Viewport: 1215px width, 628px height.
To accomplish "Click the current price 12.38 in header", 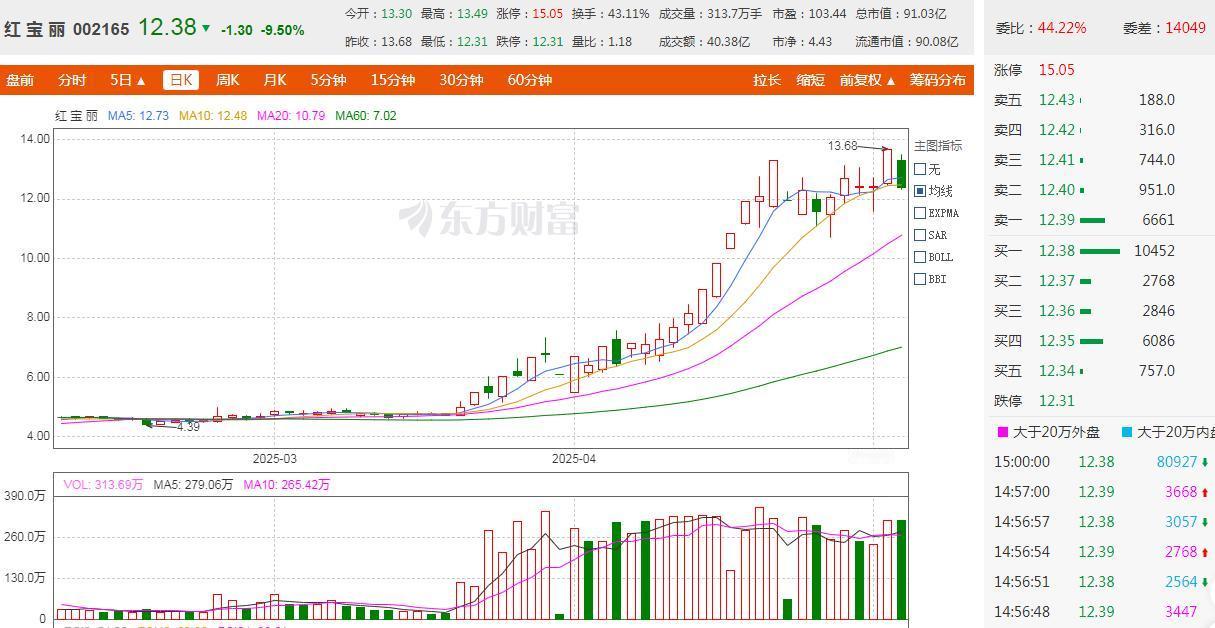I will click(x=167, y=27).
